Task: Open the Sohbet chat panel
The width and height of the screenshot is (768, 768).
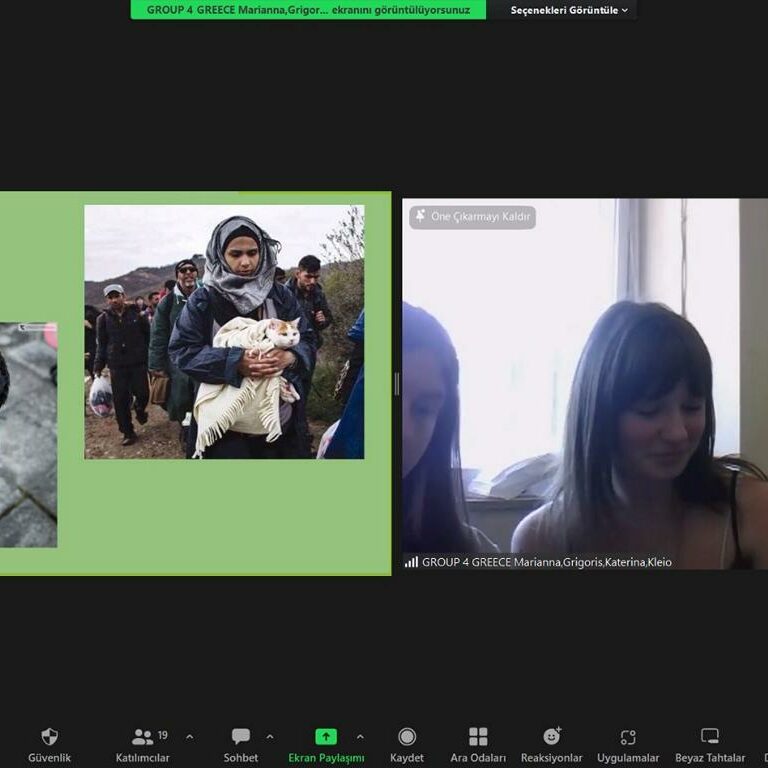Action: [x=241, y=737]
